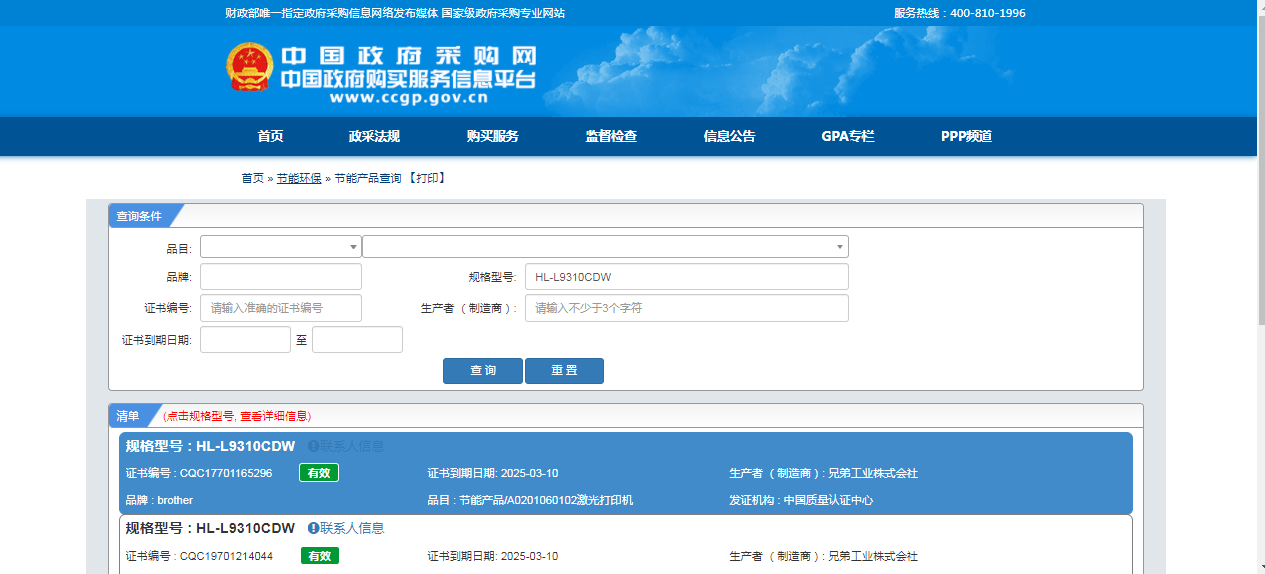Click 联系人信息 link in the second result

click(352, 528)
